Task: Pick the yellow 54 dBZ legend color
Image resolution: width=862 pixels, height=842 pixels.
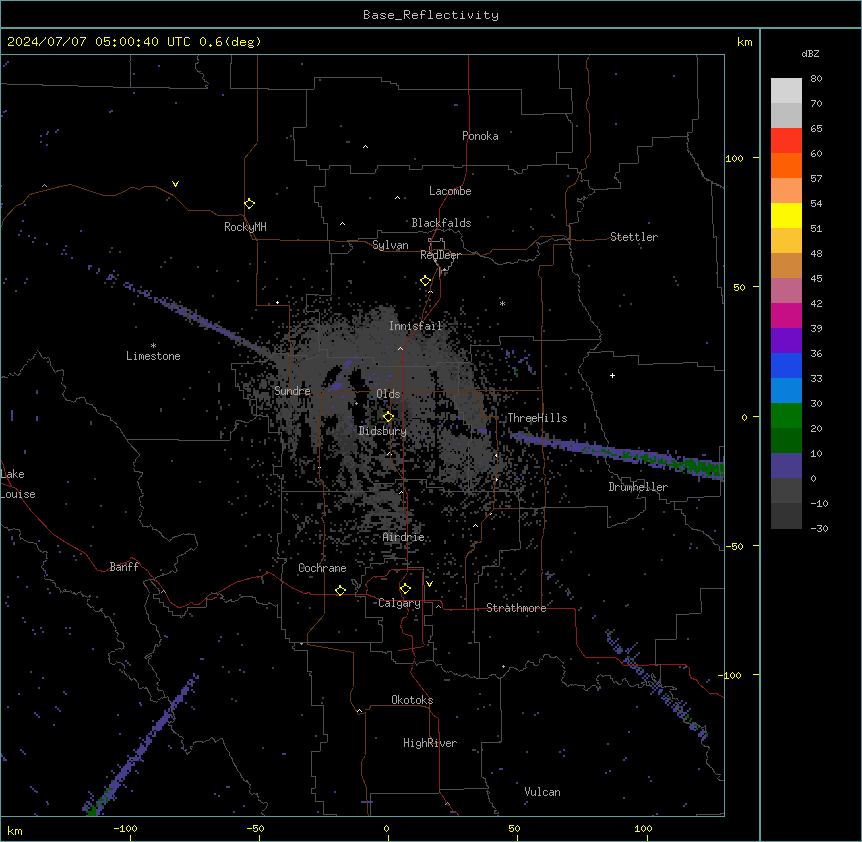Action: point(786,216)
